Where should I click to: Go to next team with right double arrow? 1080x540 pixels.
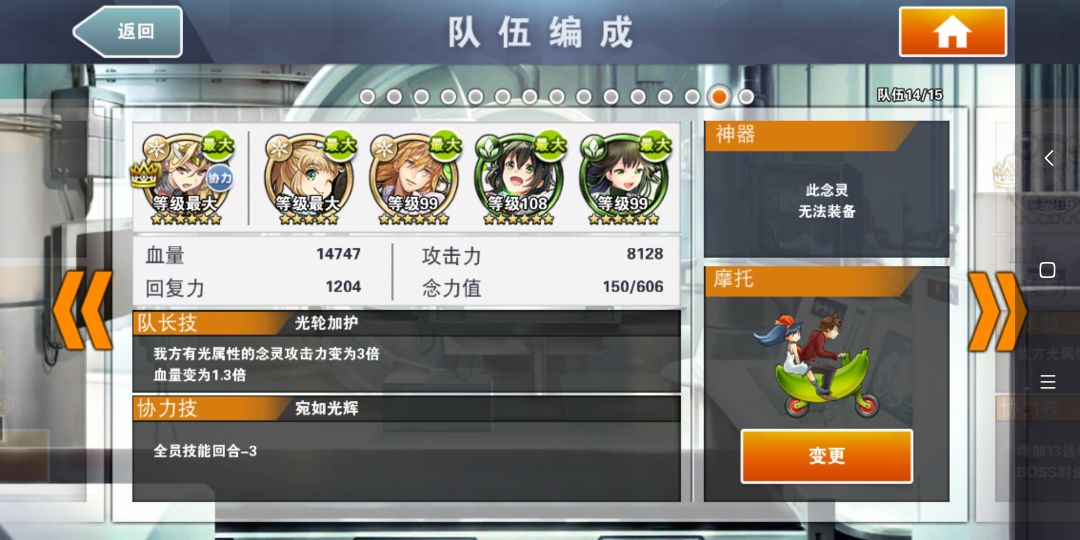point(997,311)
